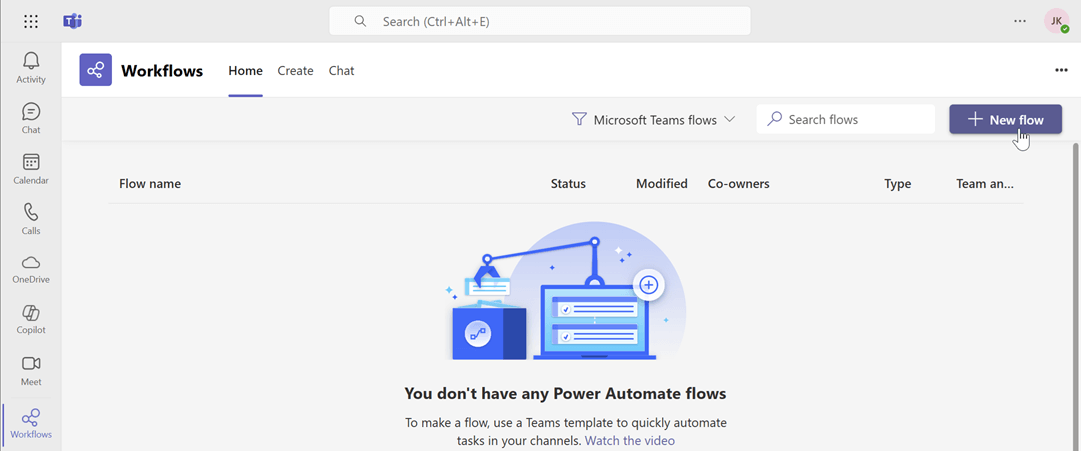This screenshot has width=1081, height=451.
Task: Open the Activity bell icon
Action: pyautogui.click(x=31, y=68)
